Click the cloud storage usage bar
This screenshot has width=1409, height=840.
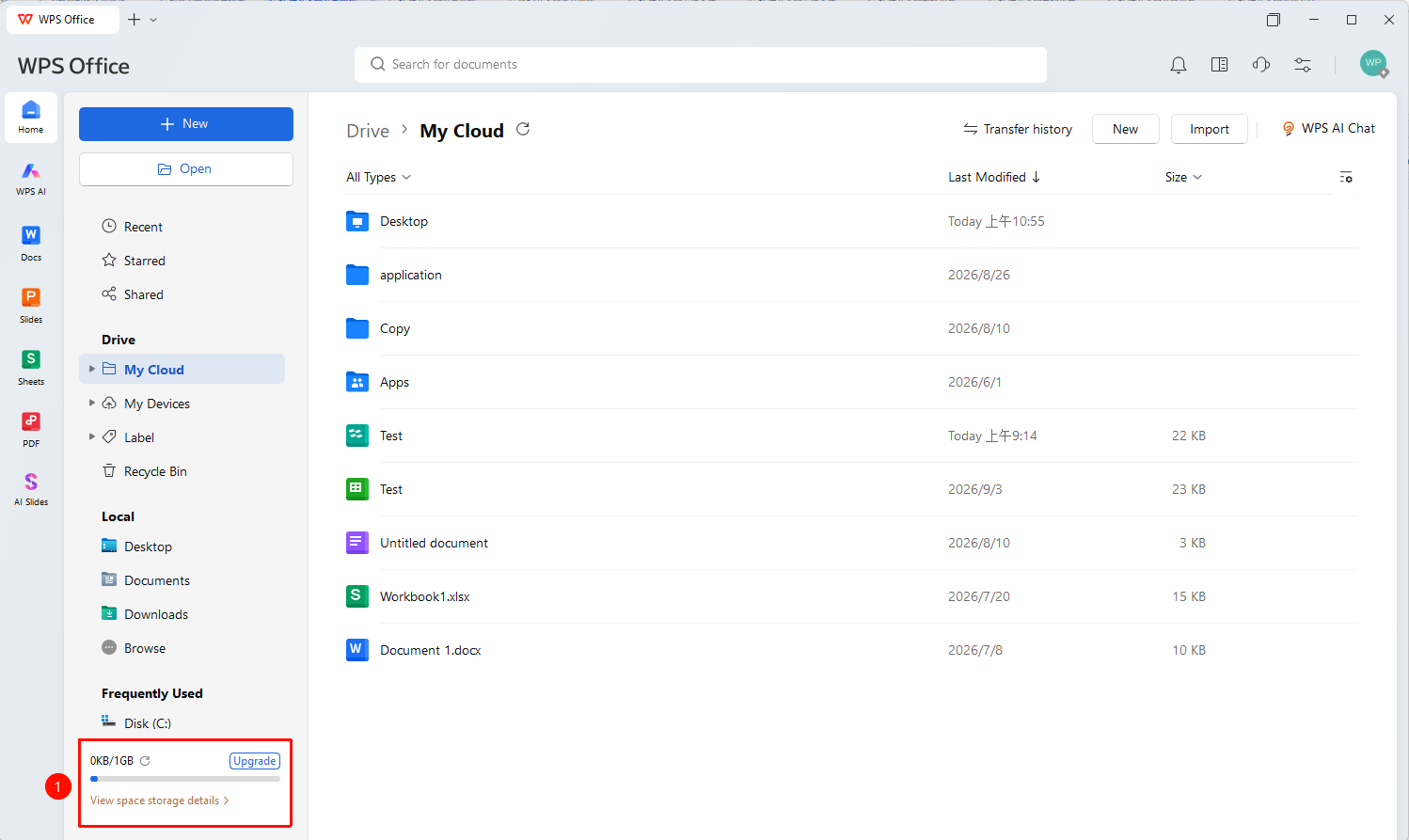pyautogui.click(x=185, y=779)
